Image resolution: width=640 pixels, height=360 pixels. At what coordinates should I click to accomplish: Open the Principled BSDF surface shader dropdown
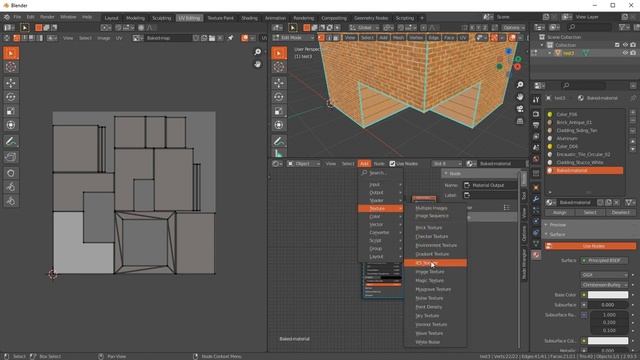[x=604, y=260]
